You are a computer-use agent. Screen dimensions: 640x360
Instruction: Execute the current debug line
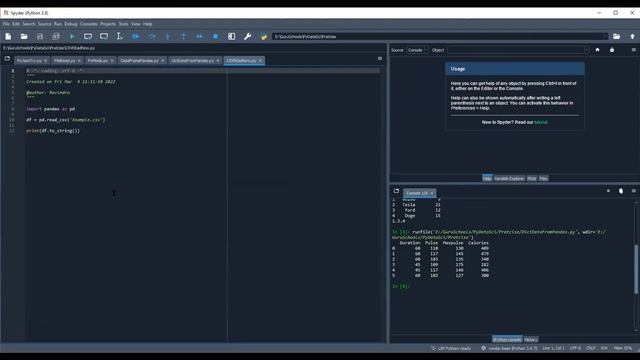point(152,36)
